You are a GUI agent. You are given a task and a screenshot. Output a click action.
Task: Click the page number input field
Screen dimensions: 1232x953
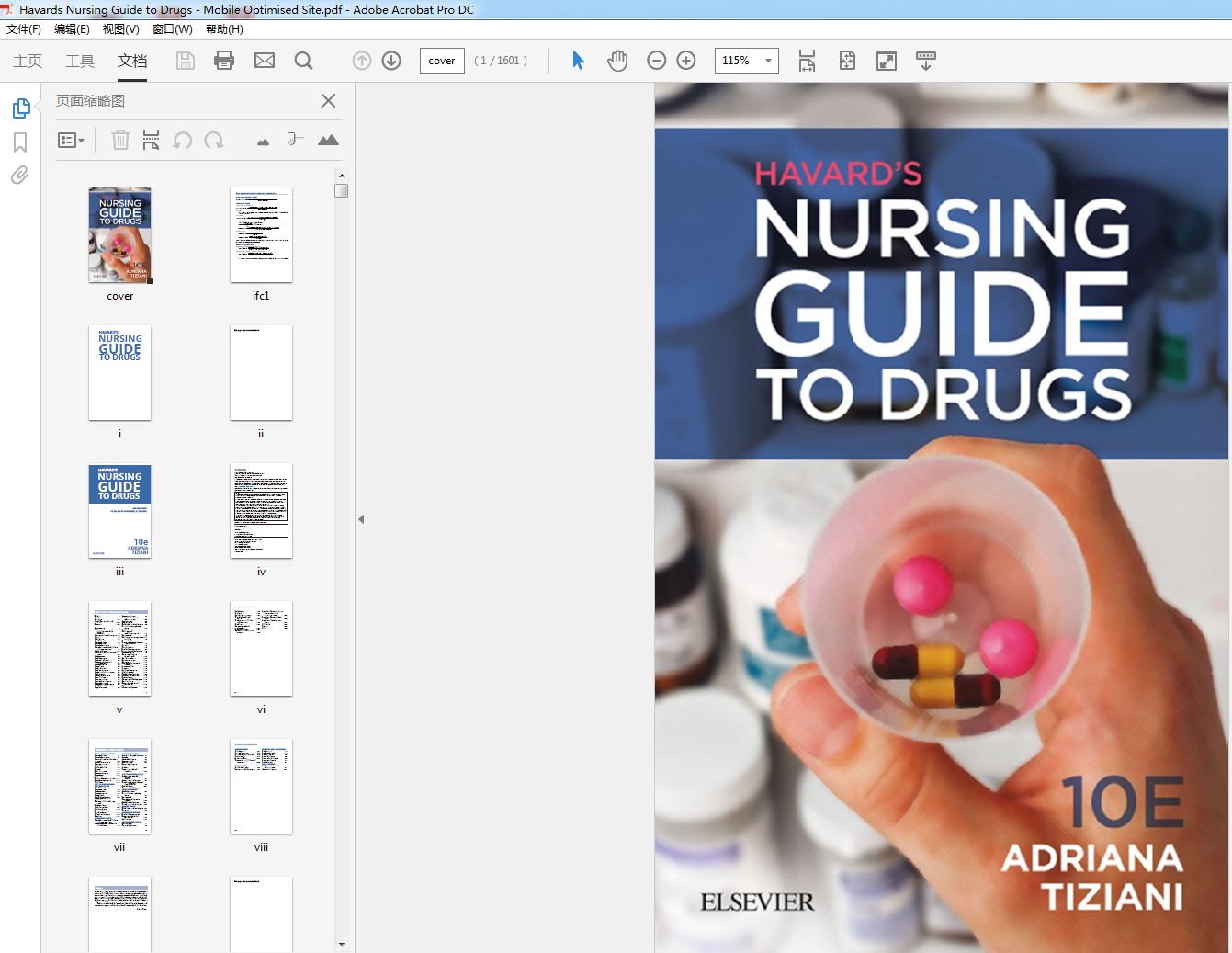pos(442,61)
